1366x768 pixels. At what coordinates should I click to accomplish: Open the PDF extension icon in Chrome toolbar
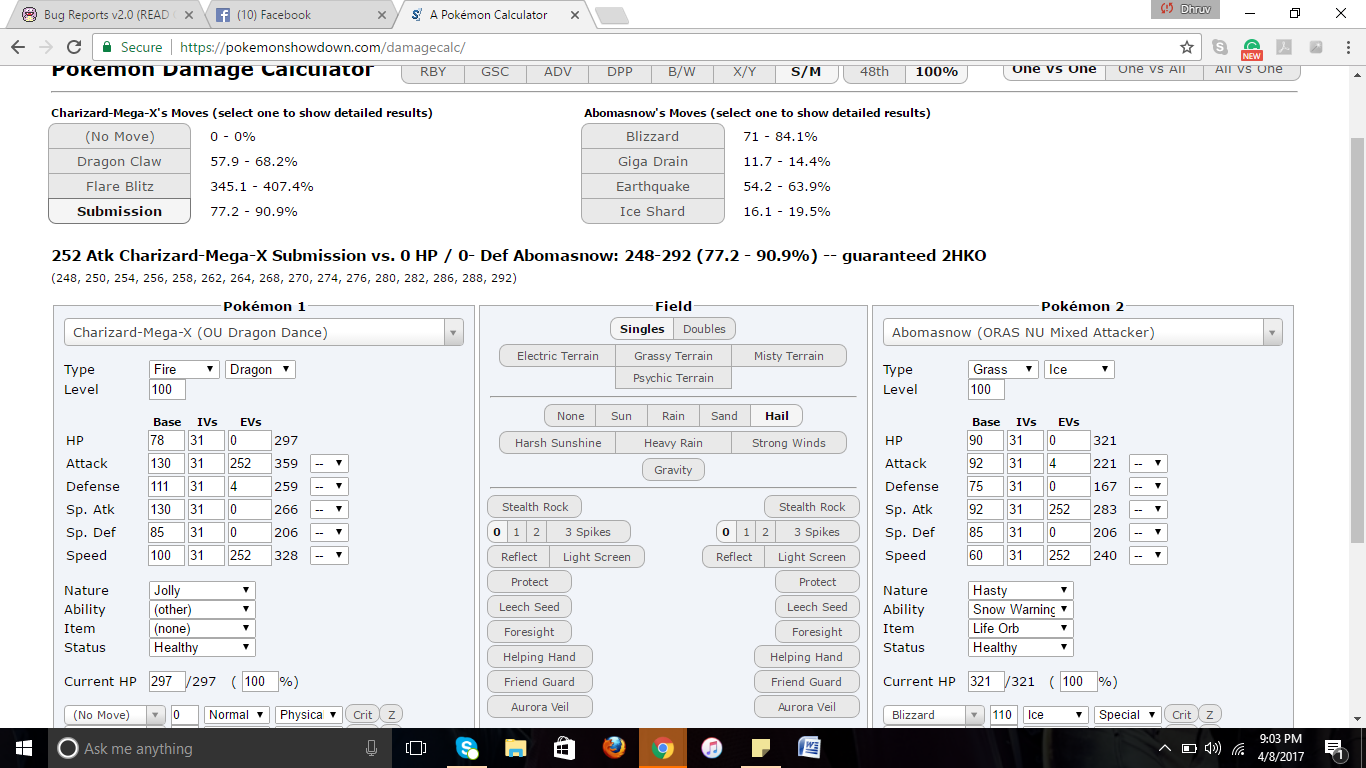click(x=1284, y=47)
